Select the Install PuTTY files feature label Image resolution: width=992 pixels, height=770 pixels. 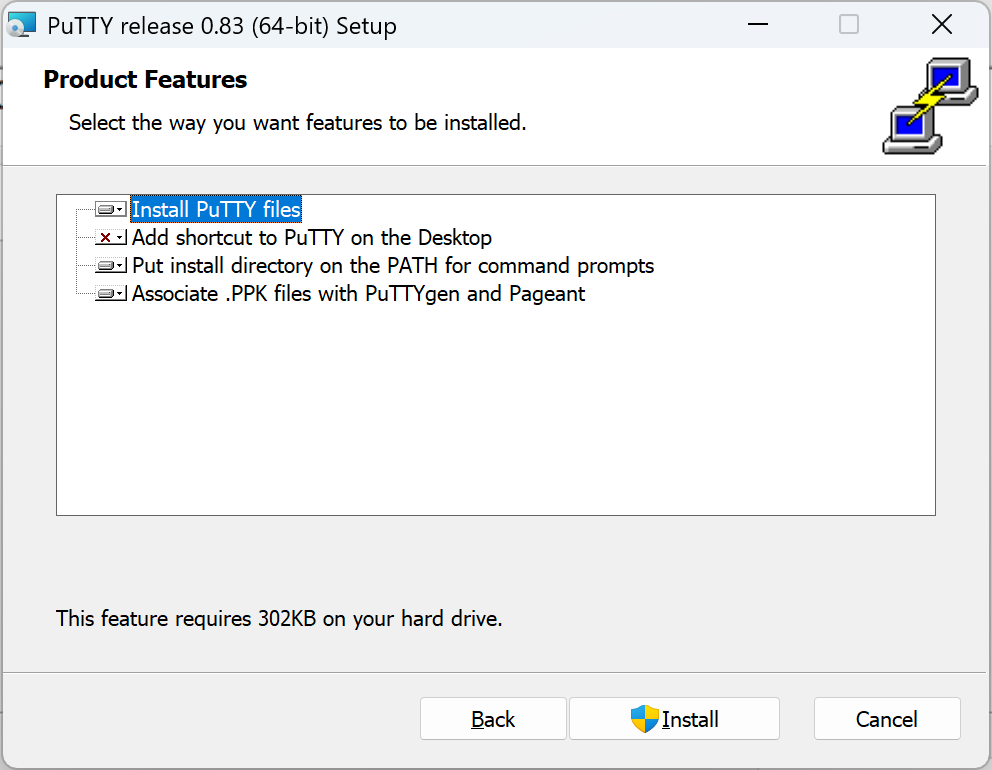click(x=216, y=210)
